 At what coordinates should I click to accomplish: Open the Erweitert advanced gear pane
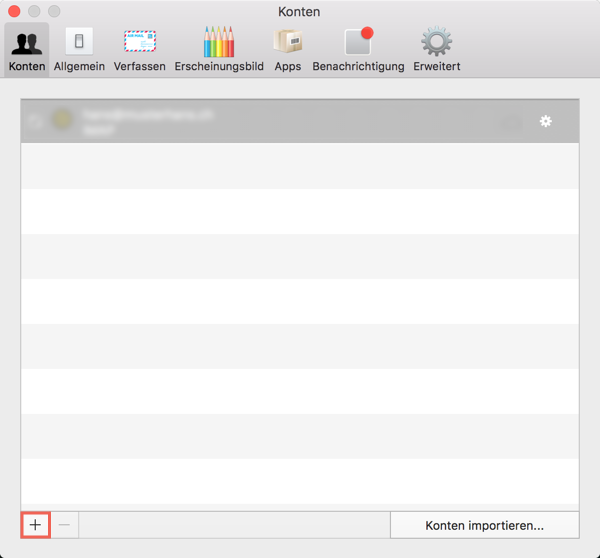click(436, 49)
